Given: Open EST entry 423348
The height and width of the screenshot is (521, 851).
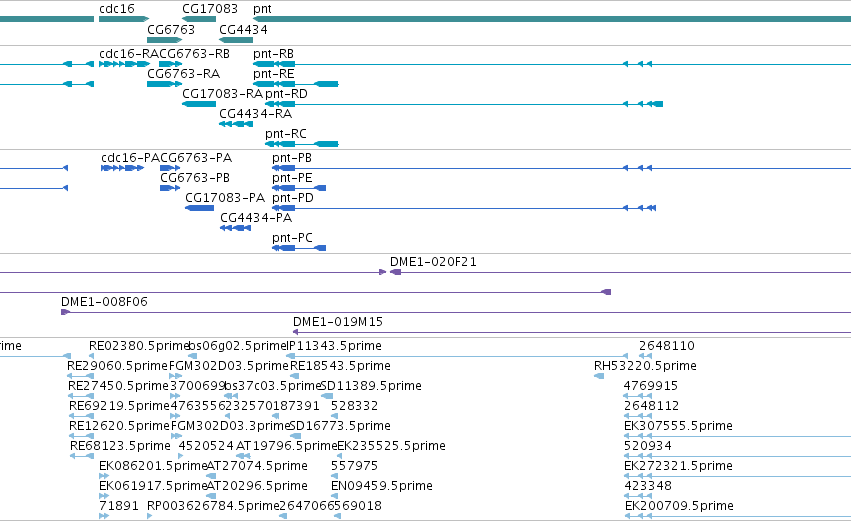Looking at the screenshot, I should tap(648, 487).
